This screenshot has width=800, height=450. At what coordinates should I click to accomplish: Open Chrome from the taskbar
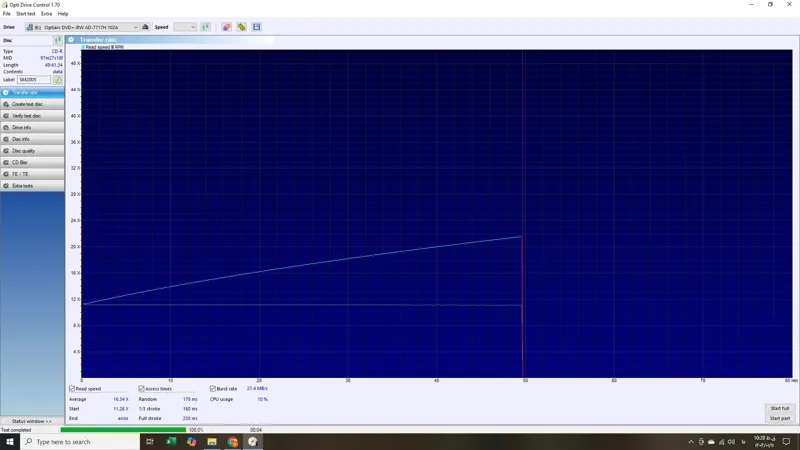pyautogui.click(x=233, y=441)
